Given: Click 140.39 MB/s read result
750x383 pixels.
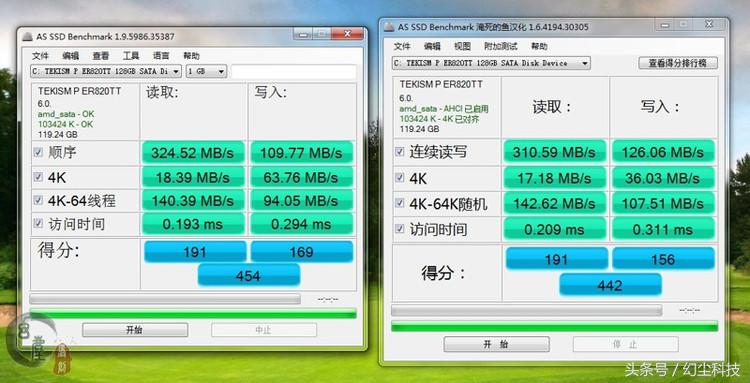Looking at the screenshot, I should (x=193, y=201).
